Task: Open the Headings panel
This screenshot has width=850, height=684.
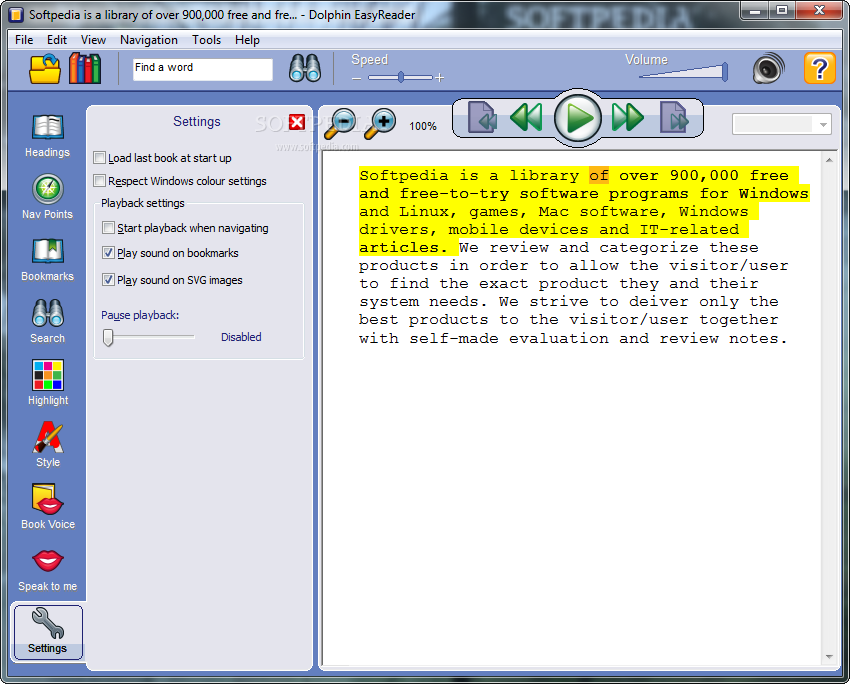Action: pyautogui.click(x=48, y=136)
